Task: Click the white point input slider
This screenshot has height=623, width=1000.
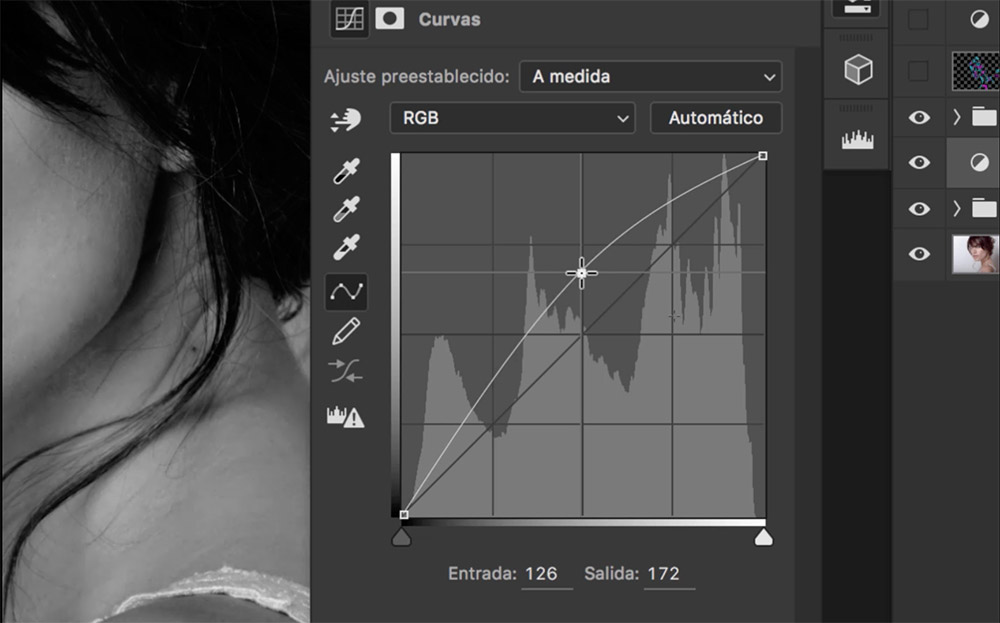Action: tap(763, 538)
